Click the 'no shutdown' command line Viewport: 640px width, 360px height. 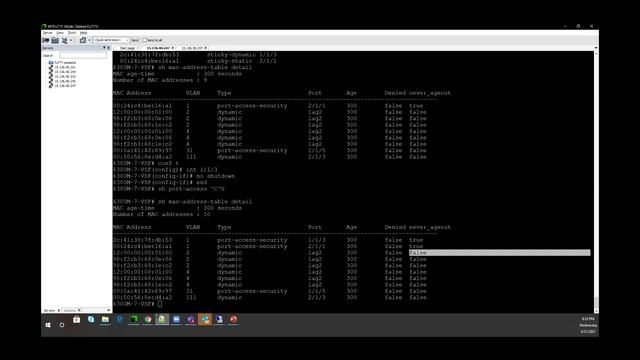pos(174,176)
